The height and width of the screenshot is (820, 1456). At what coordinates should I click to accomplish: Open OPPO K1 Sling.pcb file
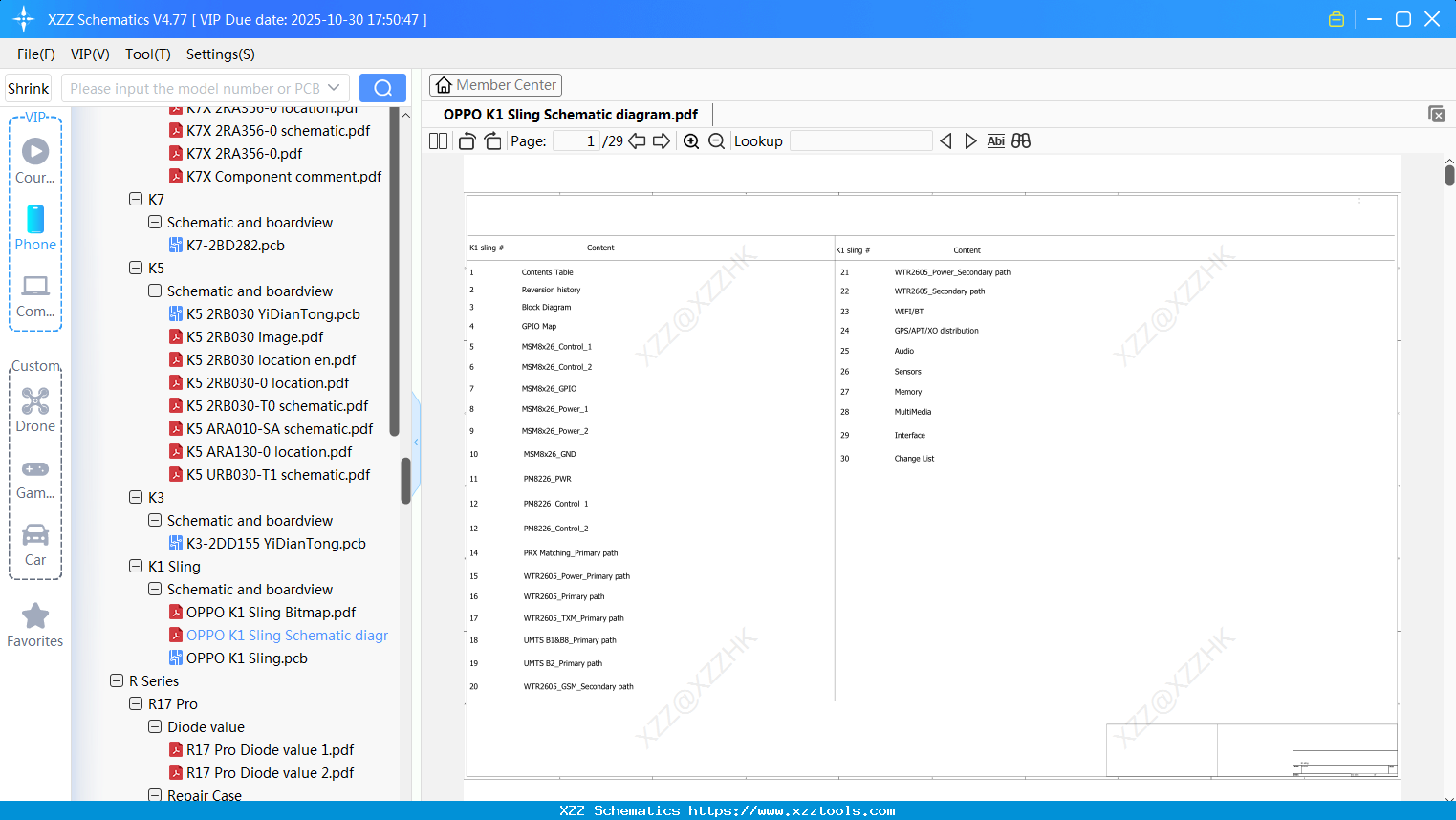click(x=247, y=658)
